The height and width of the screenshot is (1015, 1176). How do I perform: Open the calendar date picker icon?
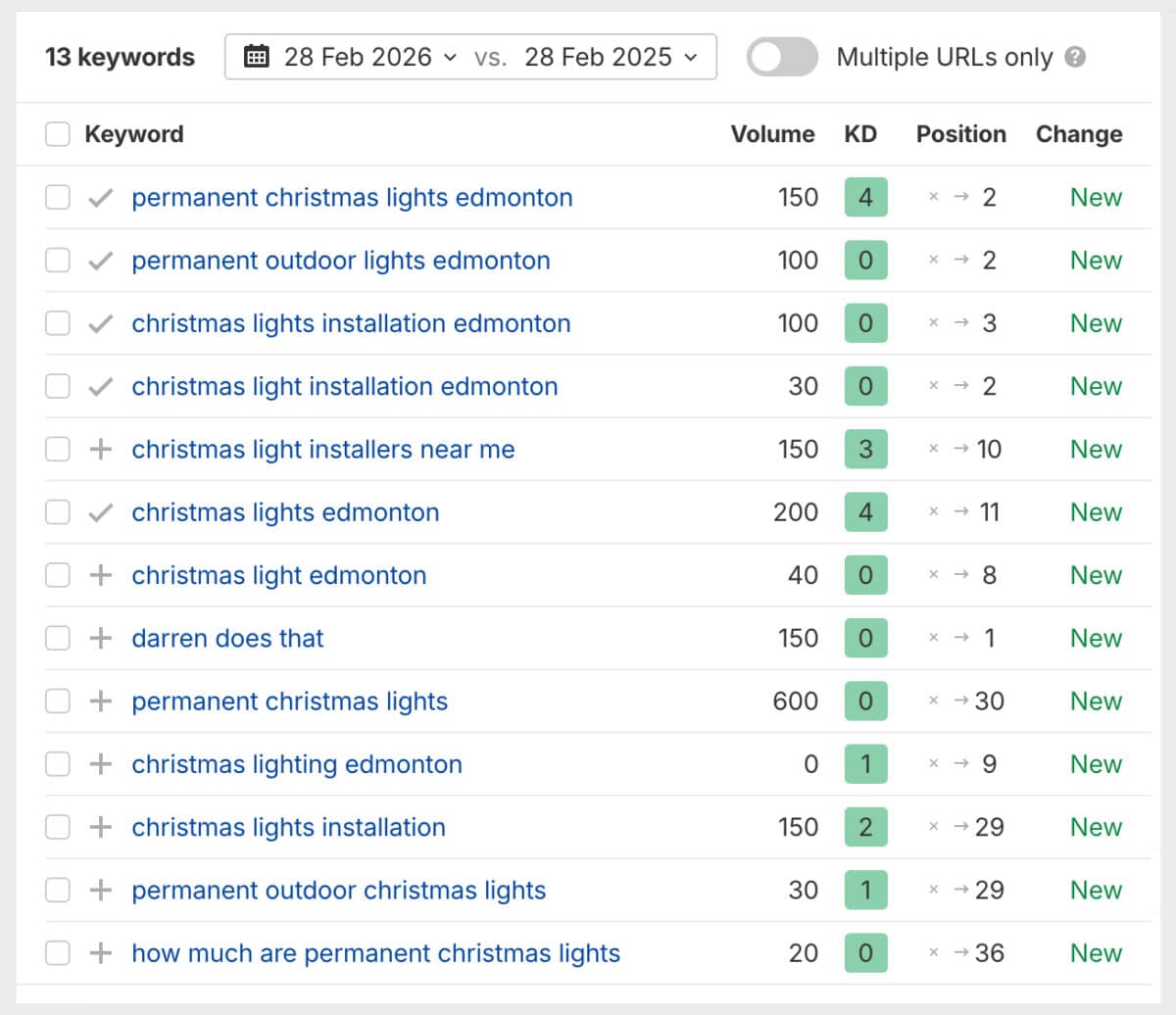pyautogui.click(x=257, y=56)
